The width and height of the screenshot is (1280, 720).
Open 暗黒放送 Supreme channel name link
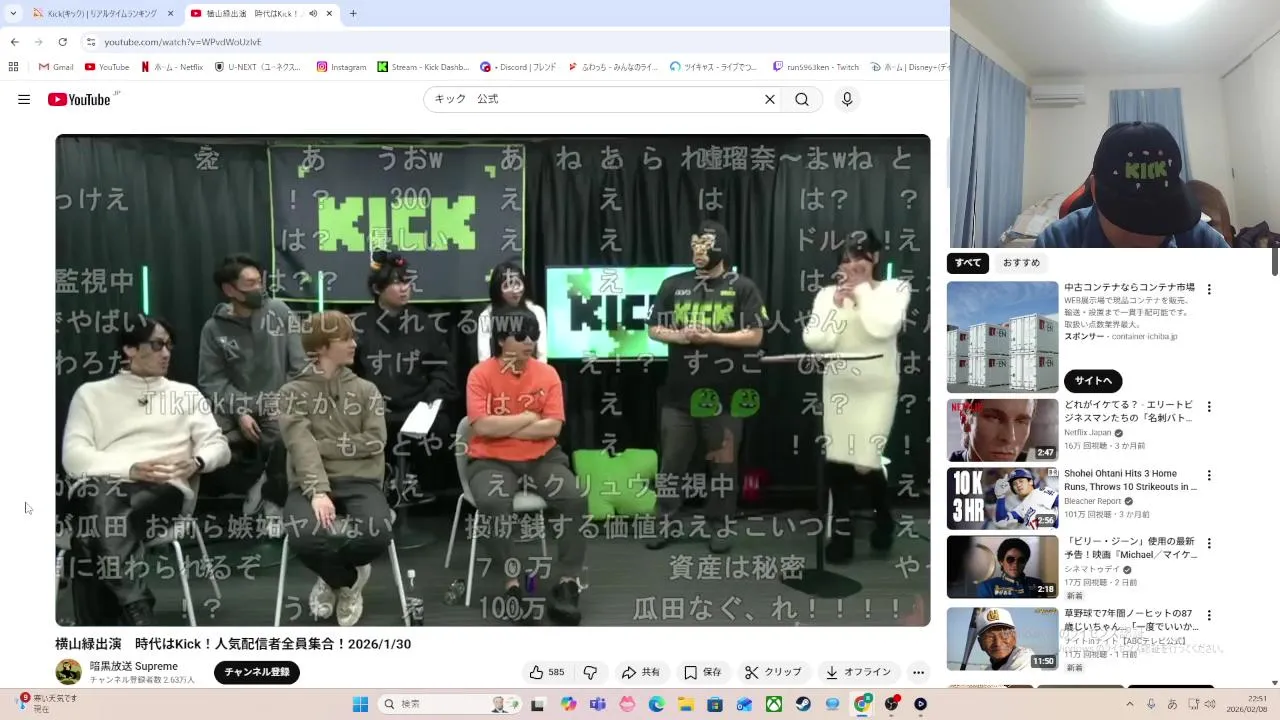tap(134, 666)
